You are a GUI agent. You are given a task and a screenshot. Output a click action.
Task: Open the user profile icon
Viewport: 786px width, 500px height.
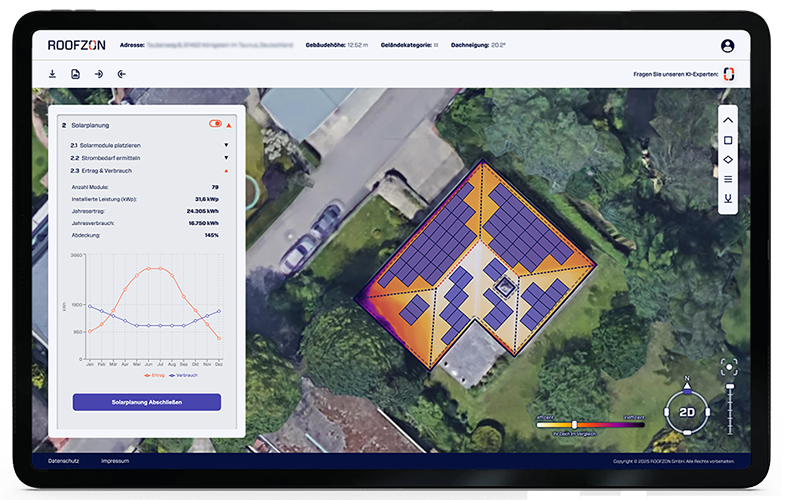pyautogui.click(x=727, y=46)
